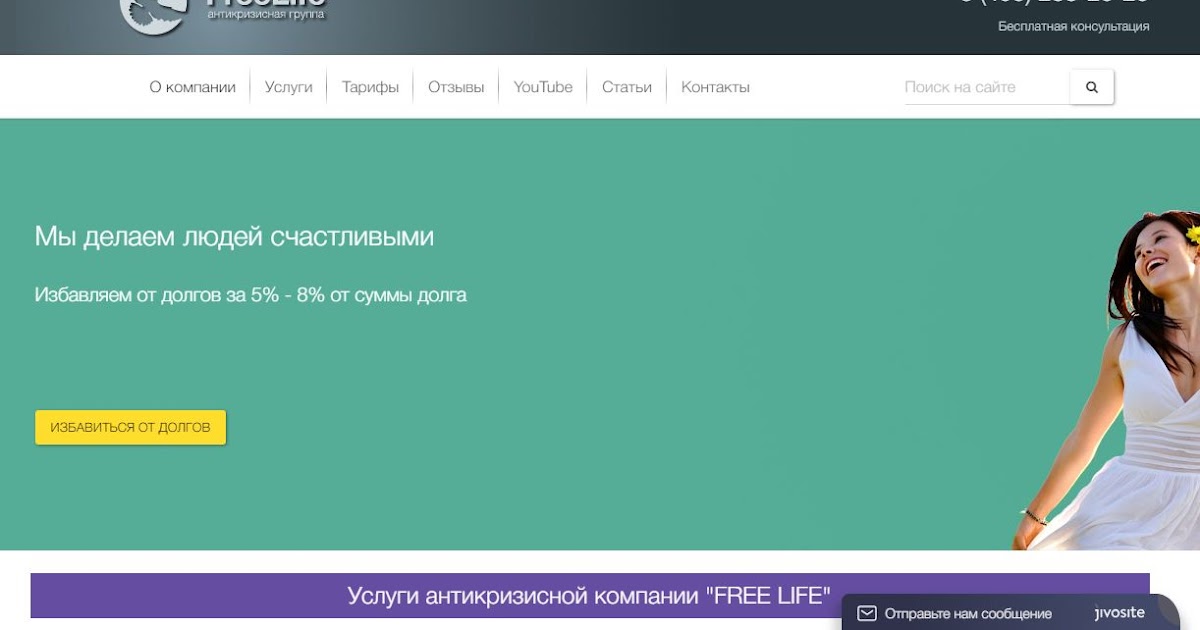Open the Отзывы page
The image size is (1200, 630).
tap(455, 87)
